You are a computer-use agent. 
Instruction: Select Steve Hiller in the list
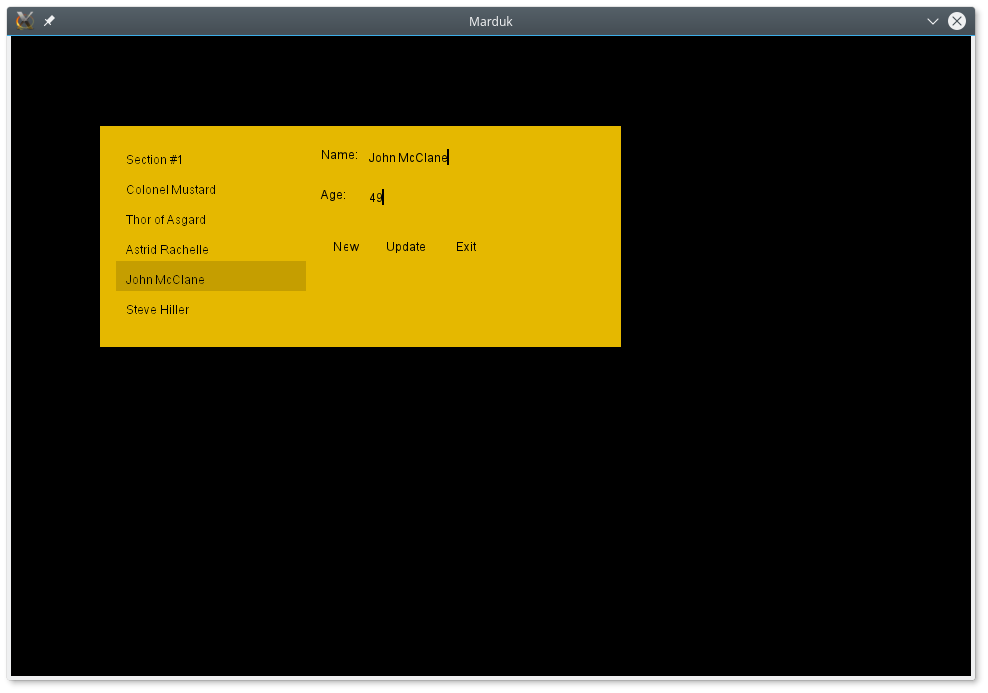click(158, 310)
